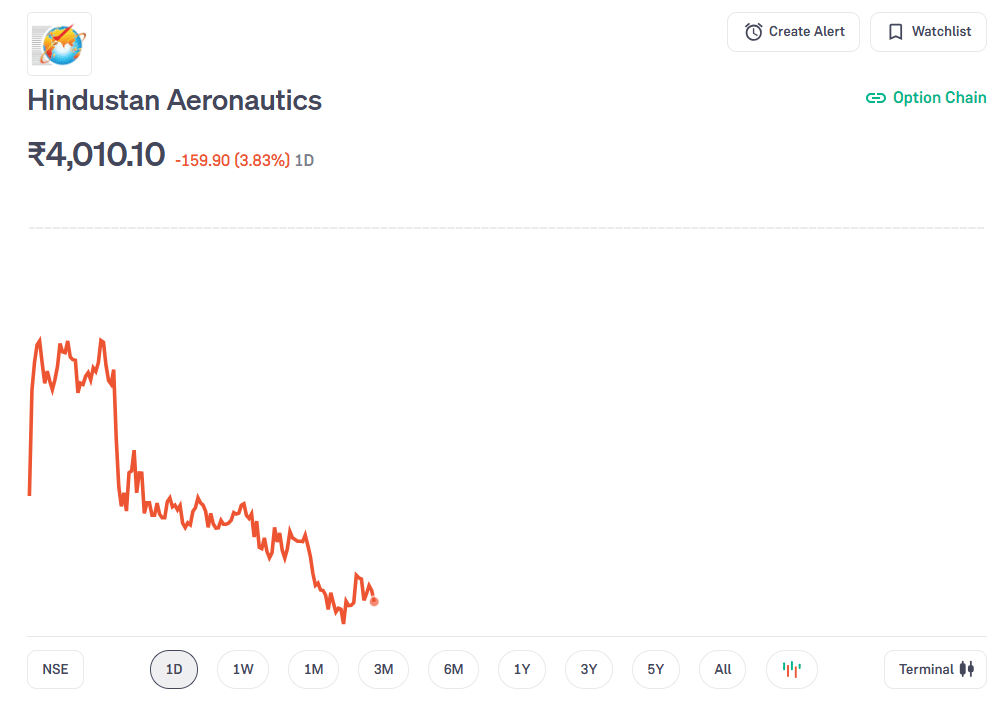
Task: Add stock to Watchlist
Action: tap(930, 32)
